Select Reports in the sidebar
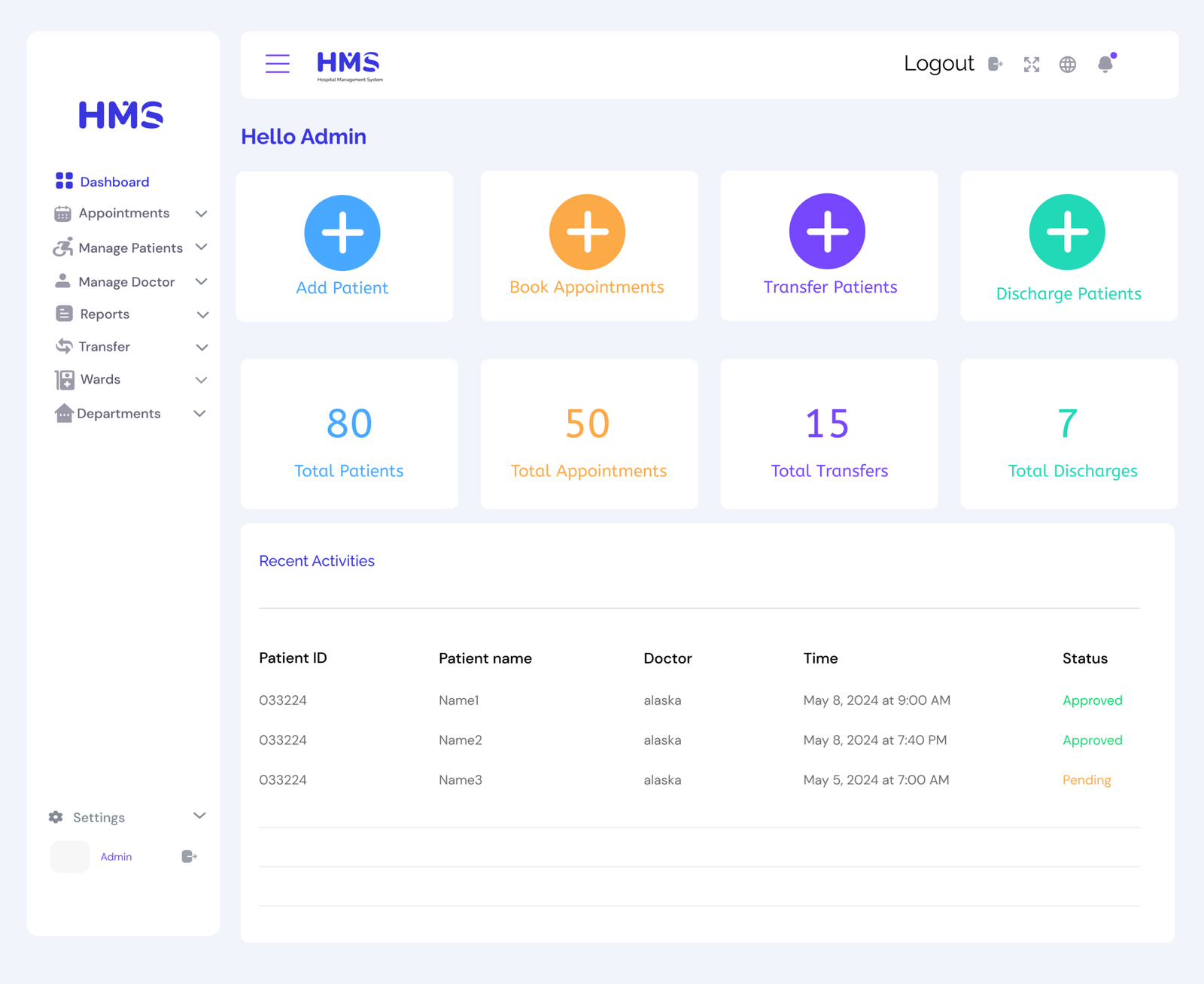 104,314
